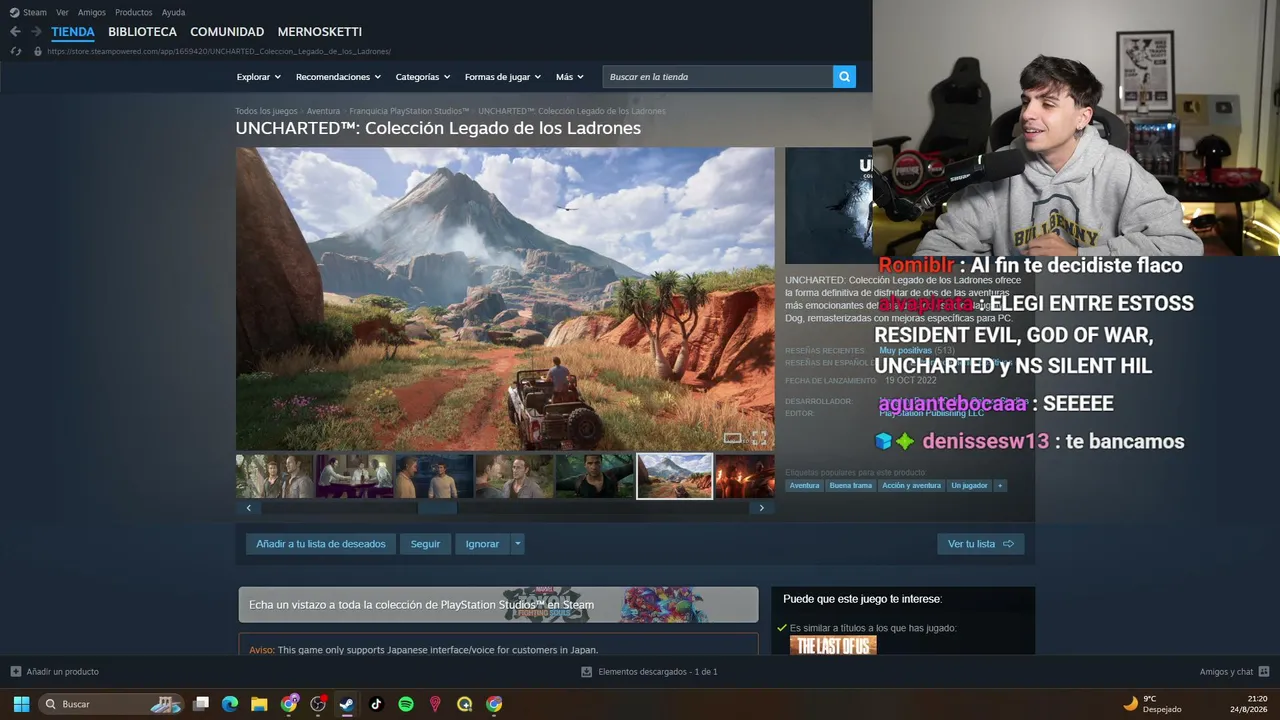Click the main jeep landscape screenshot
The image size is (1280, 720).
click(505, 299)
